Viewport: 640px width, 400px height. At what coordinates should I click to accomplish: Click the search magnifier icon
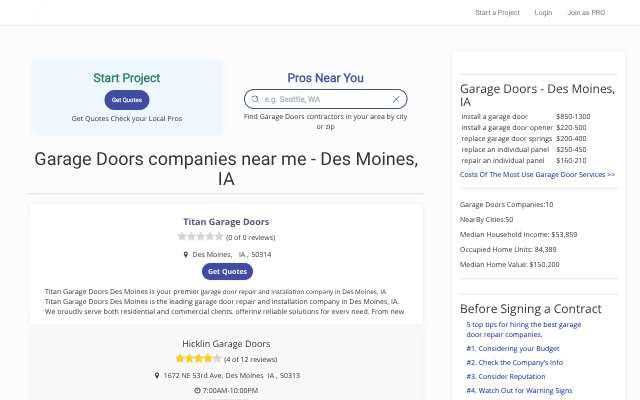(255, 99)
